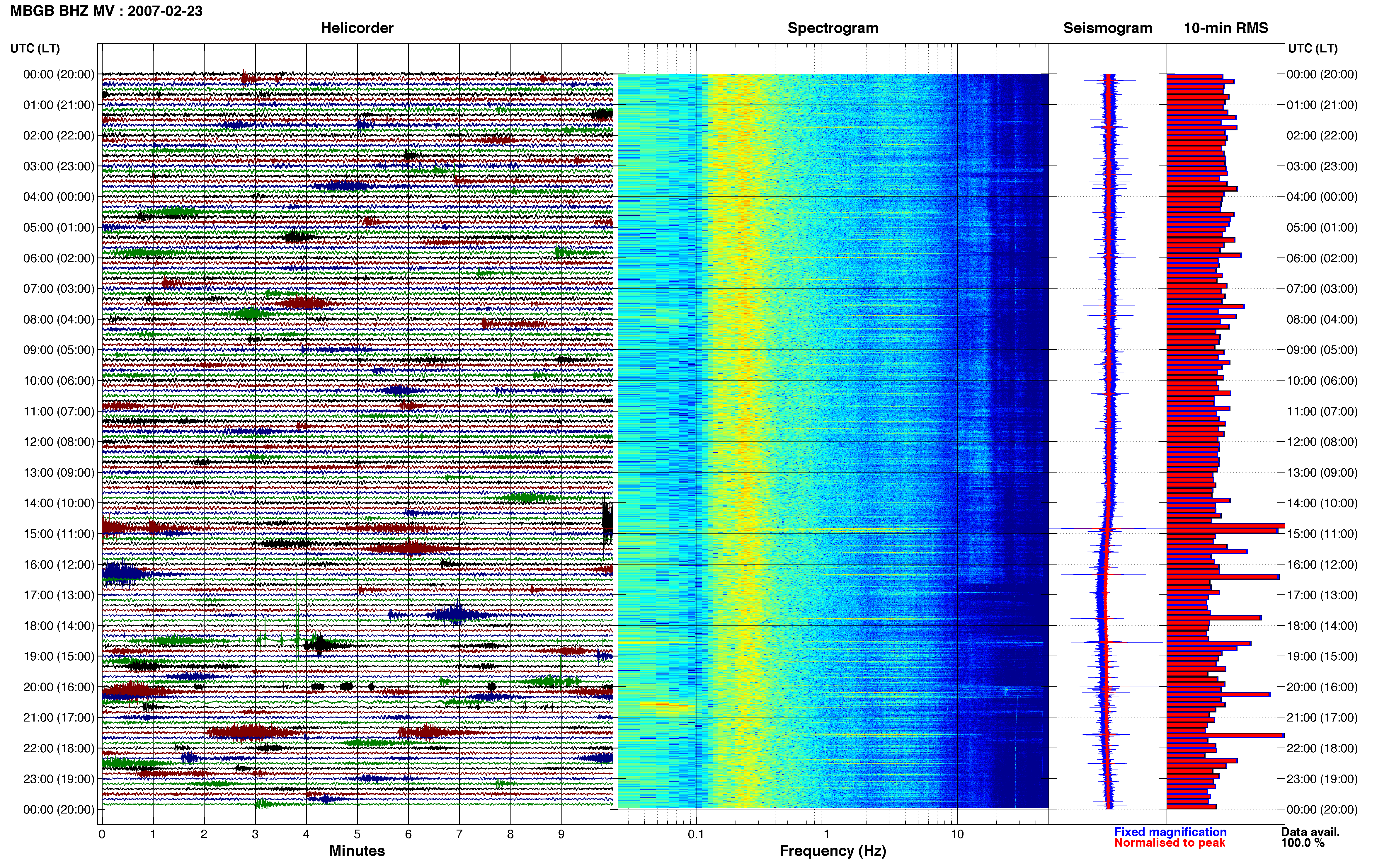The image size is (1389, 868).
Task: Click the 'Normalised to peak' legend text
Action: [1170, 843]
